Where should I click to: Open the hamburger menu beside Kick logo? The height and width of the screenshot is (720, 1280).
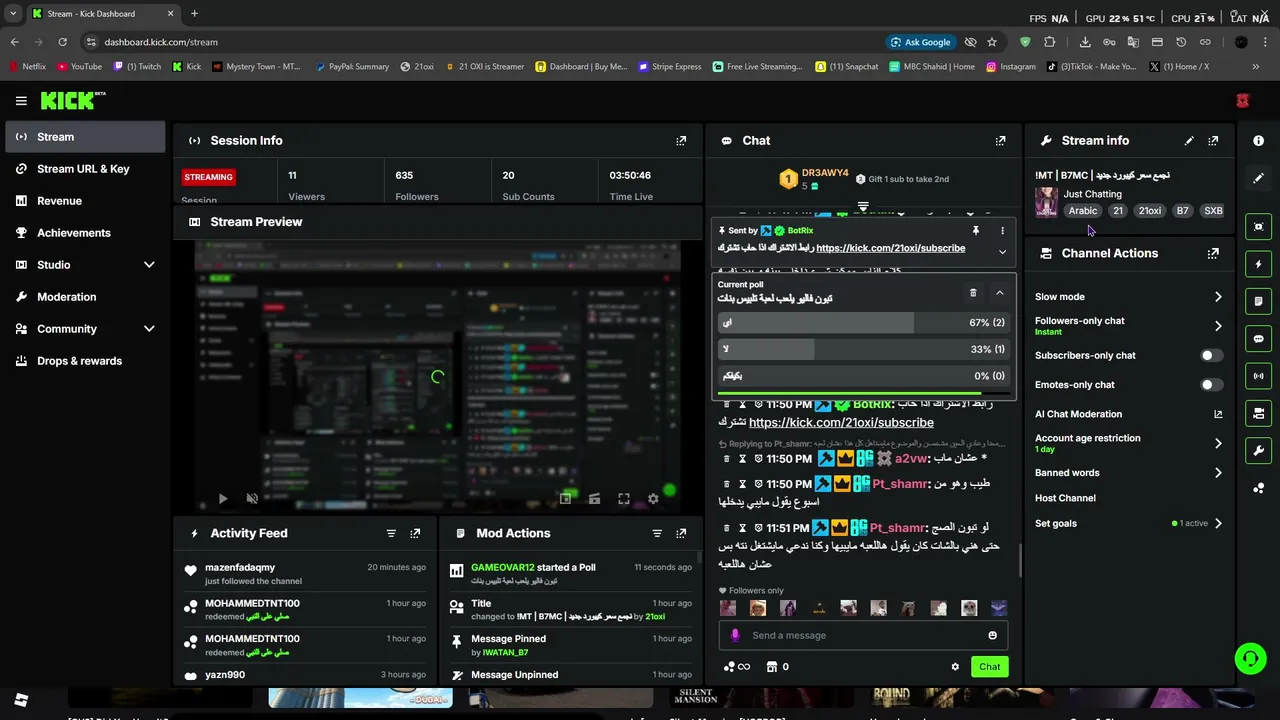coord(21,100)
